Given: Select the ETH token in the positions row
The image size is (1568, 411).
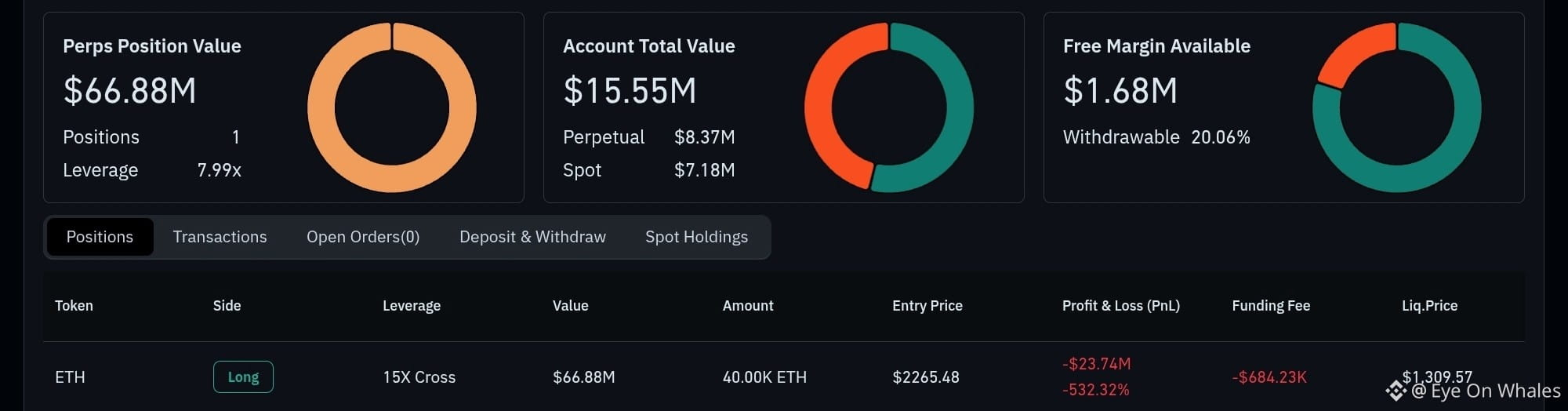Looking at the screenshot, I should 70,377.
